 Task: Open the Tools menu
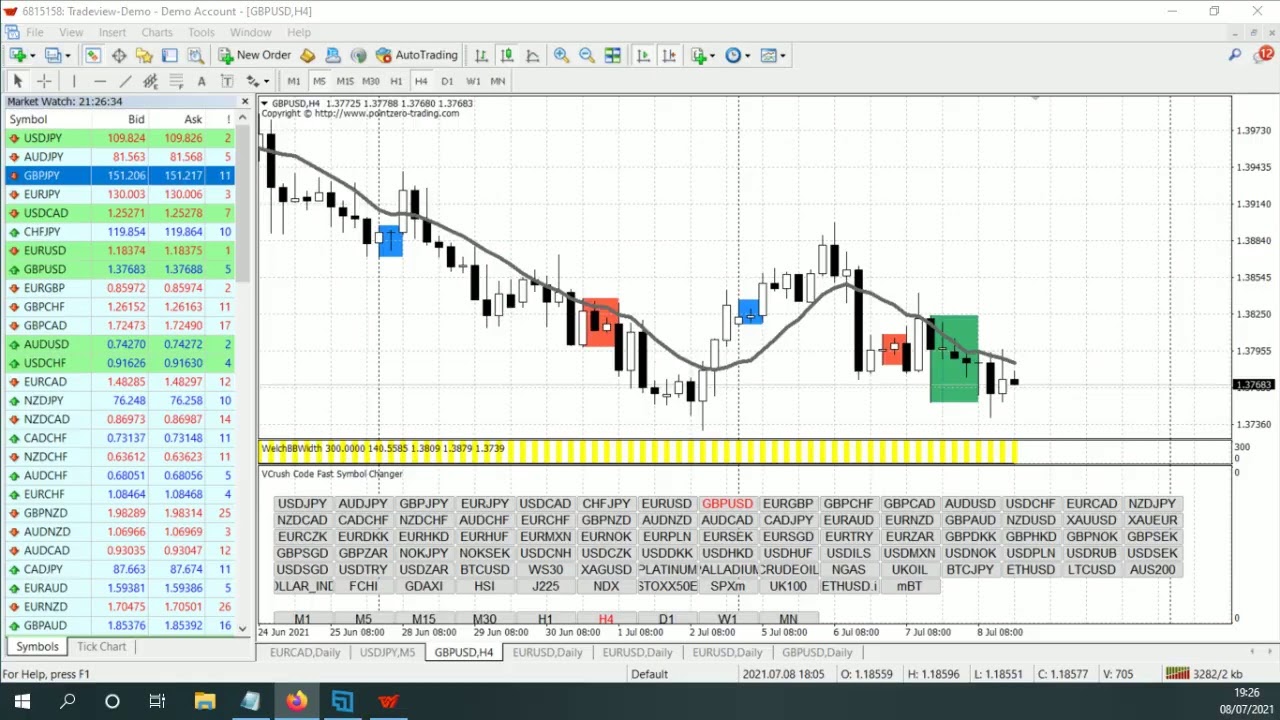201,33
